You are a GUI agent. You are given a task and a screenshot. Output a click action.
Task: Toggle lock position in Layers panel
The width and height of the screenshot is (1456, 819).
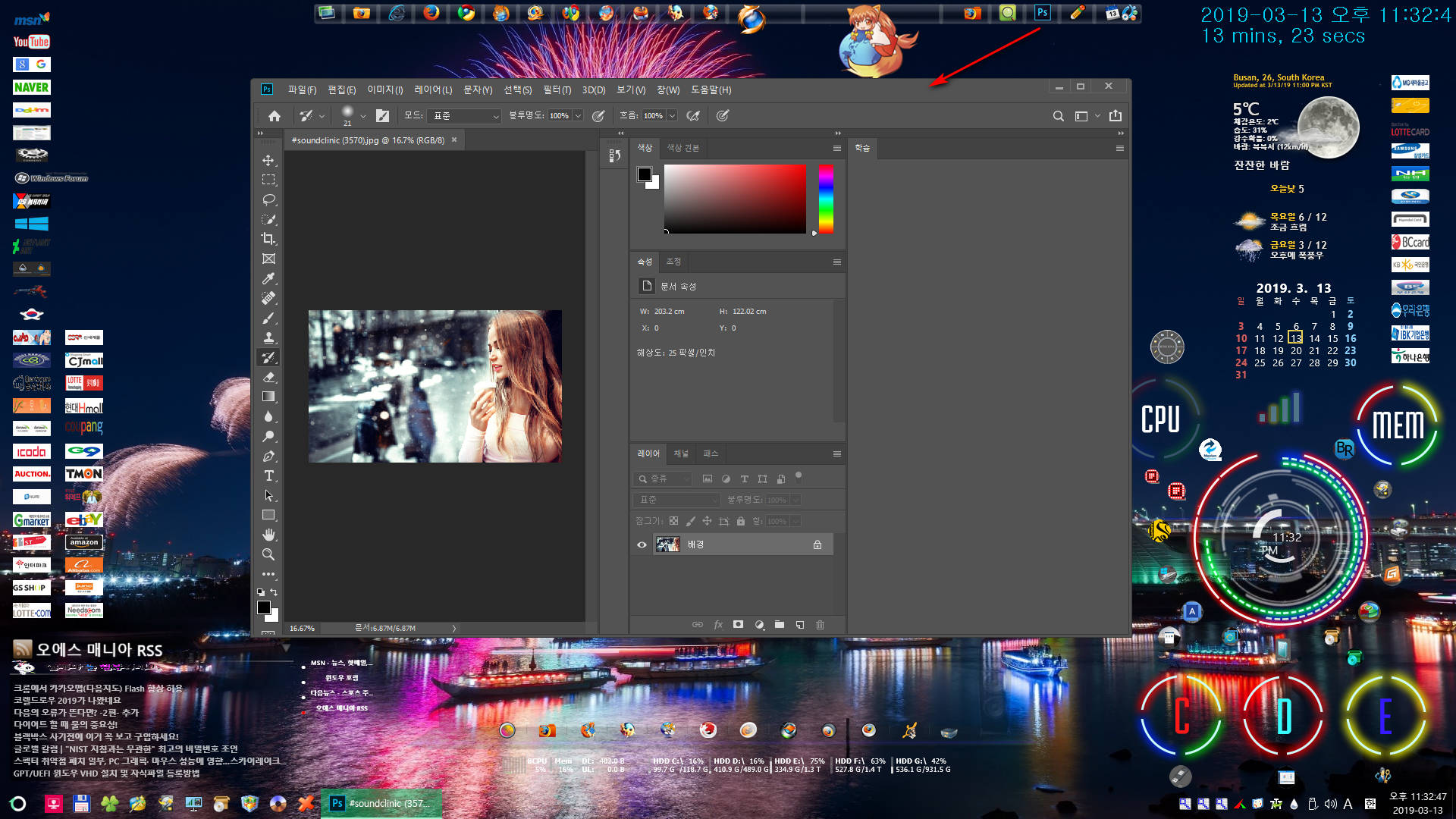[x=707, y=521]
